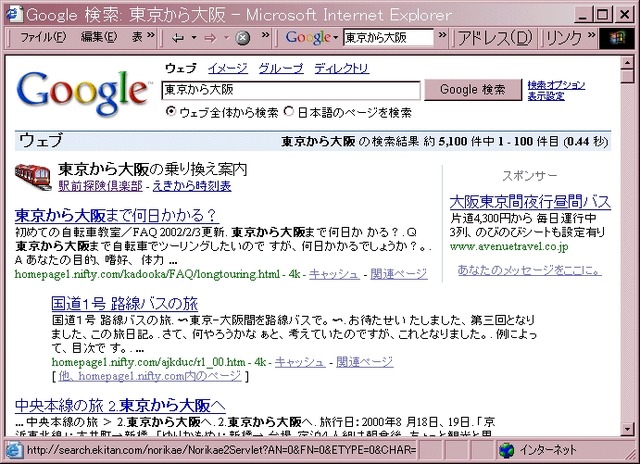Open result 東京から大阪まで何日かかる？

coord(116,215)
